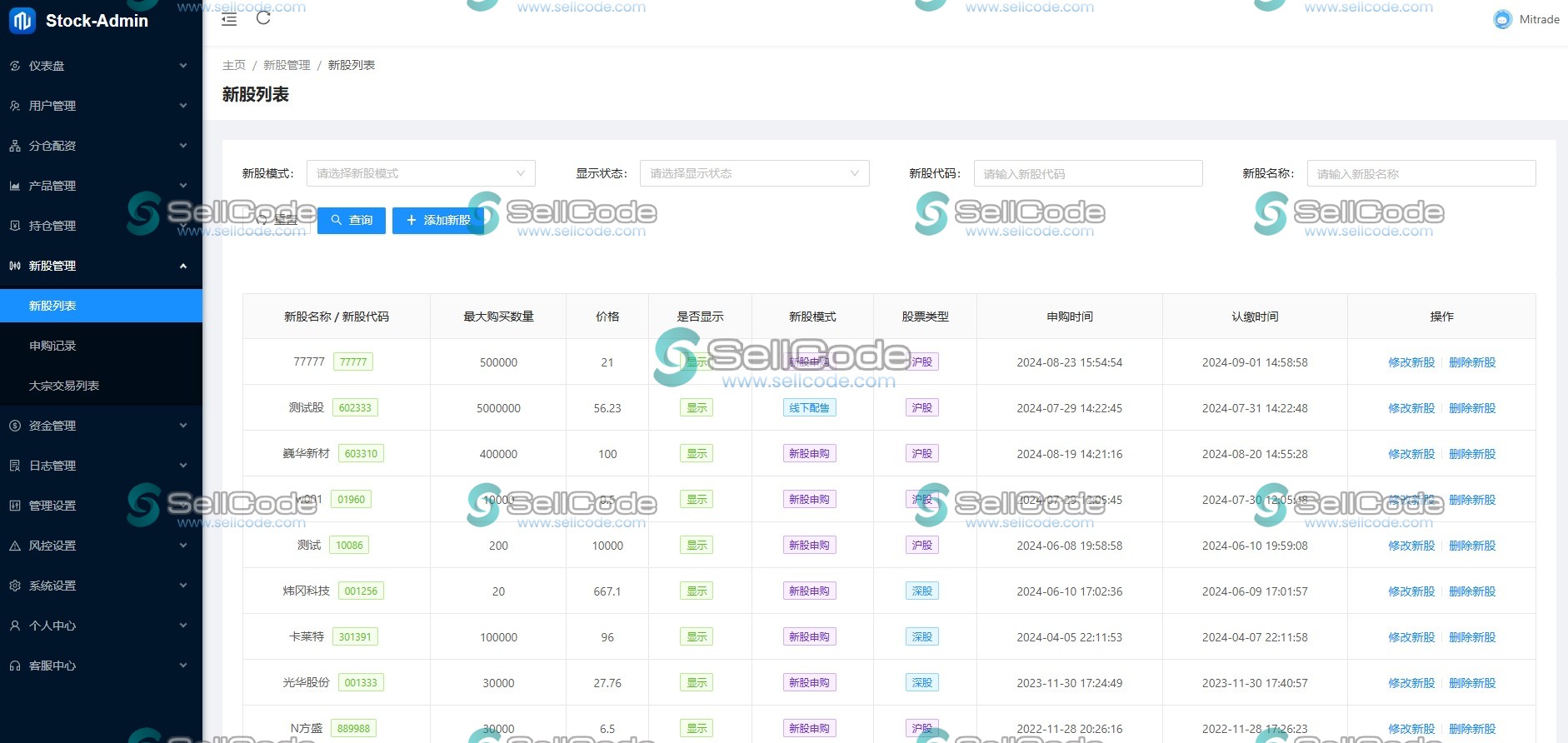The image size is (1568, 743).
Task: Click the 个人中心 person icon
Action: (x=15, y=626)
